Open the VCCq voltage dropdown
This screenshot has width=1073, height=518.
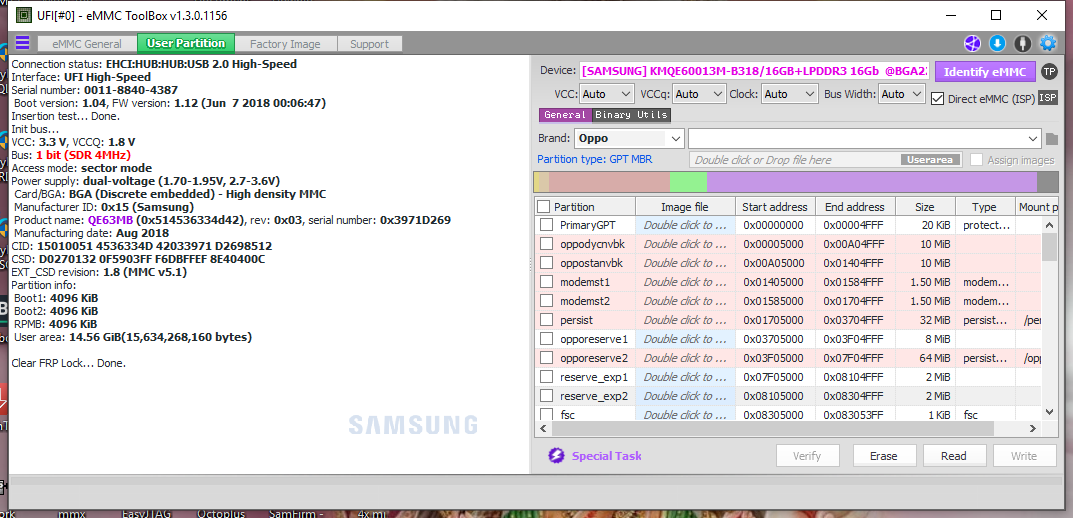(699, 94)
